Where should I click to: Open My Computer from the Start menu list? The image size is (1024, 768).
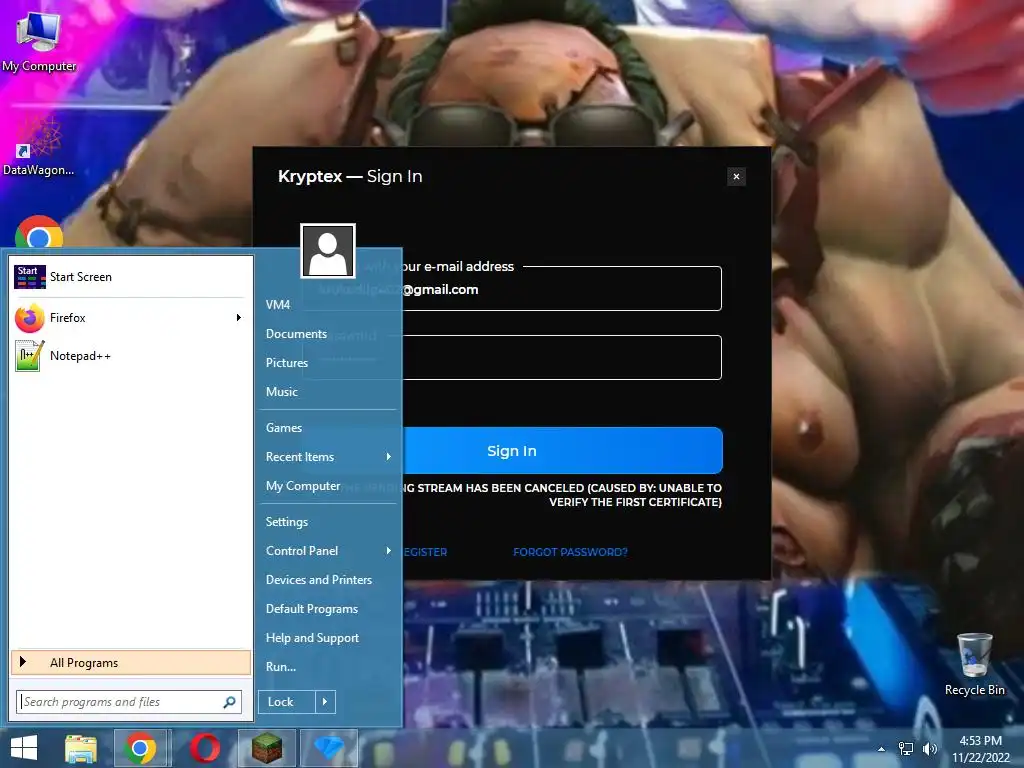(329, 486)
